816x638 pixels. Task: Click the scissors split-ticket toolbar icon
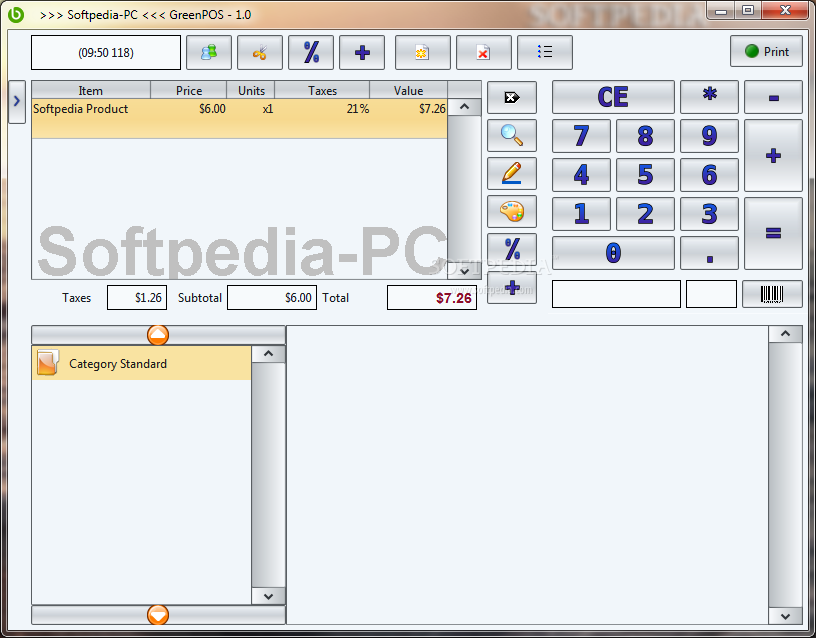coord(260,52)
